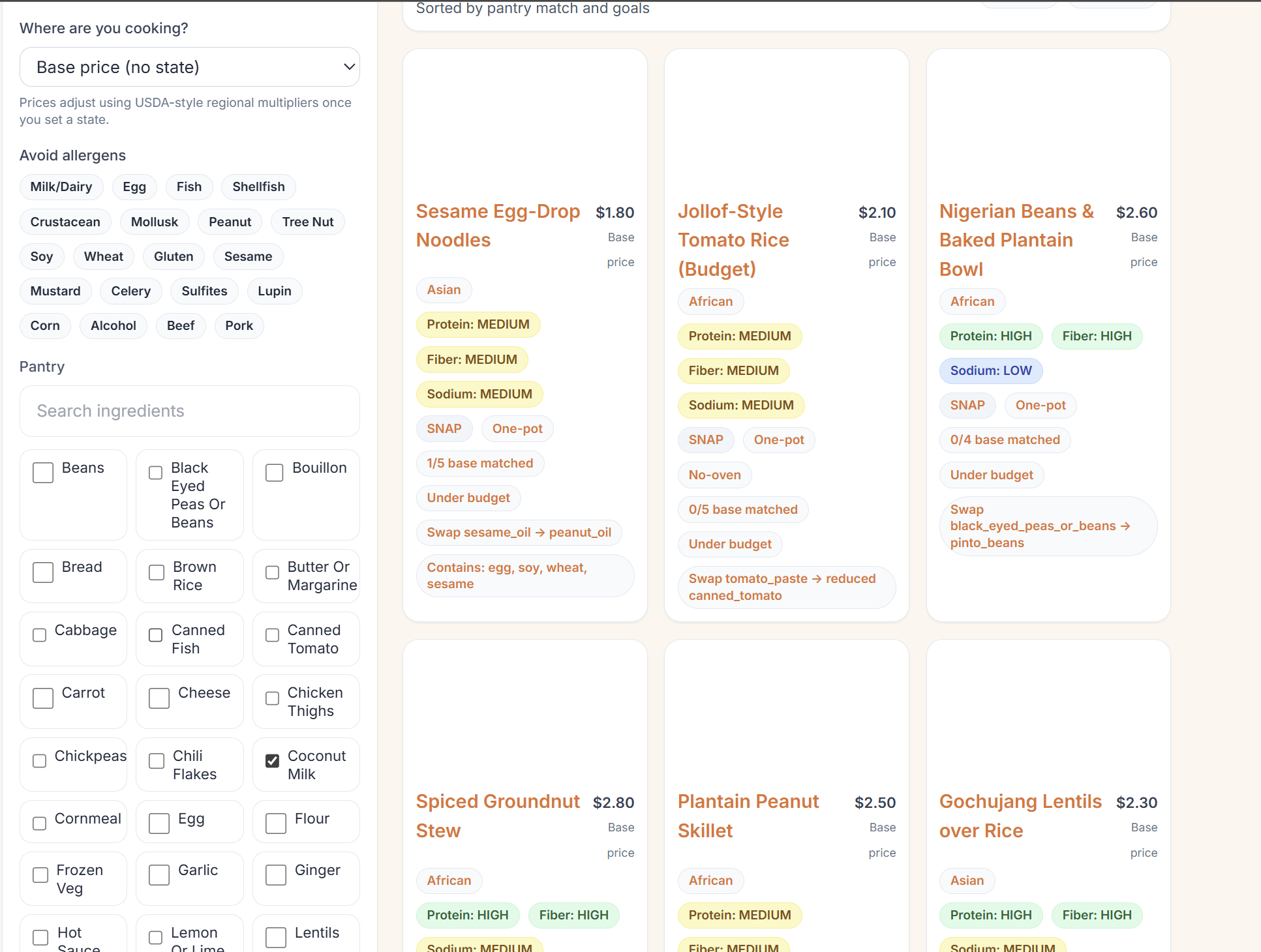Tick the Chicken Thighs checkbox
This screenshot has width=1261, height=952.
click(x=273, y=698)
